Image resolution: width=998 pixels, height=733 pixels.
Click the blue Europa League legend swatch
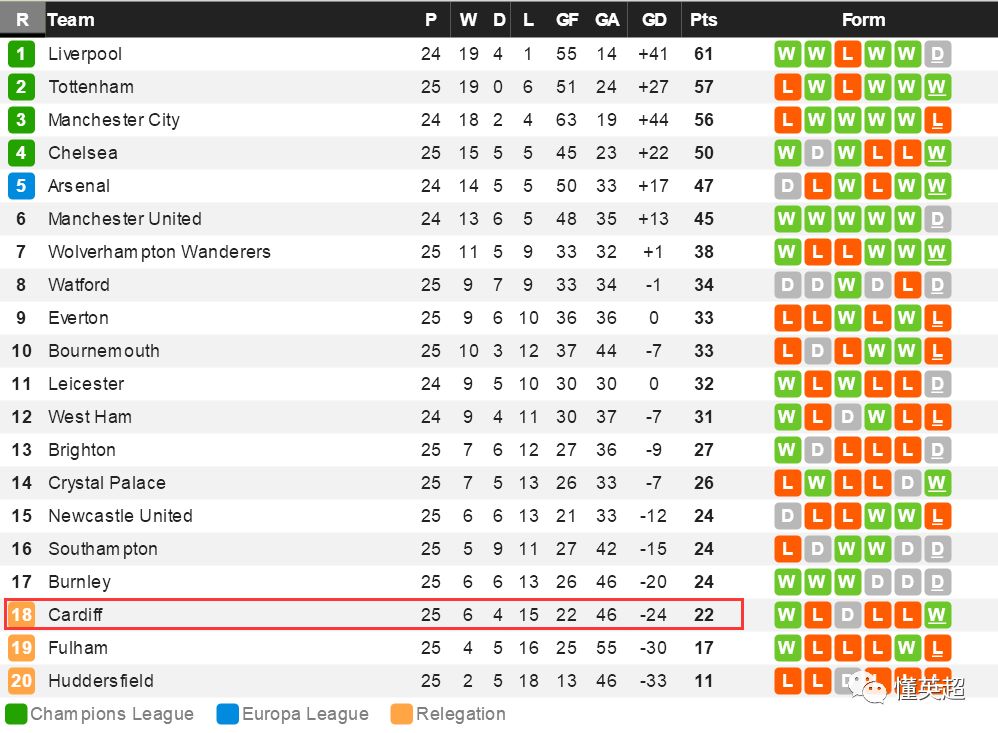(228, 714)
